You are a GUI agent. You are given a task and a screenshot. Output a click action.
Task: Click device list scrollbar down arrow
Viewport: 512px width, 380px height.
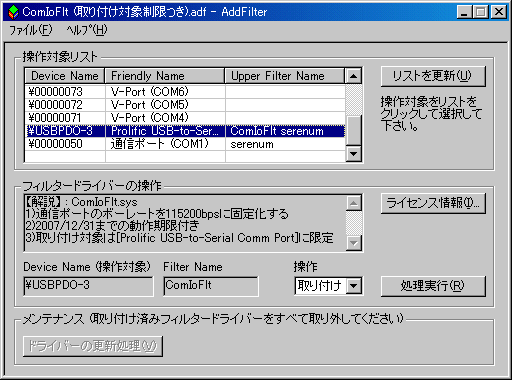353,154
